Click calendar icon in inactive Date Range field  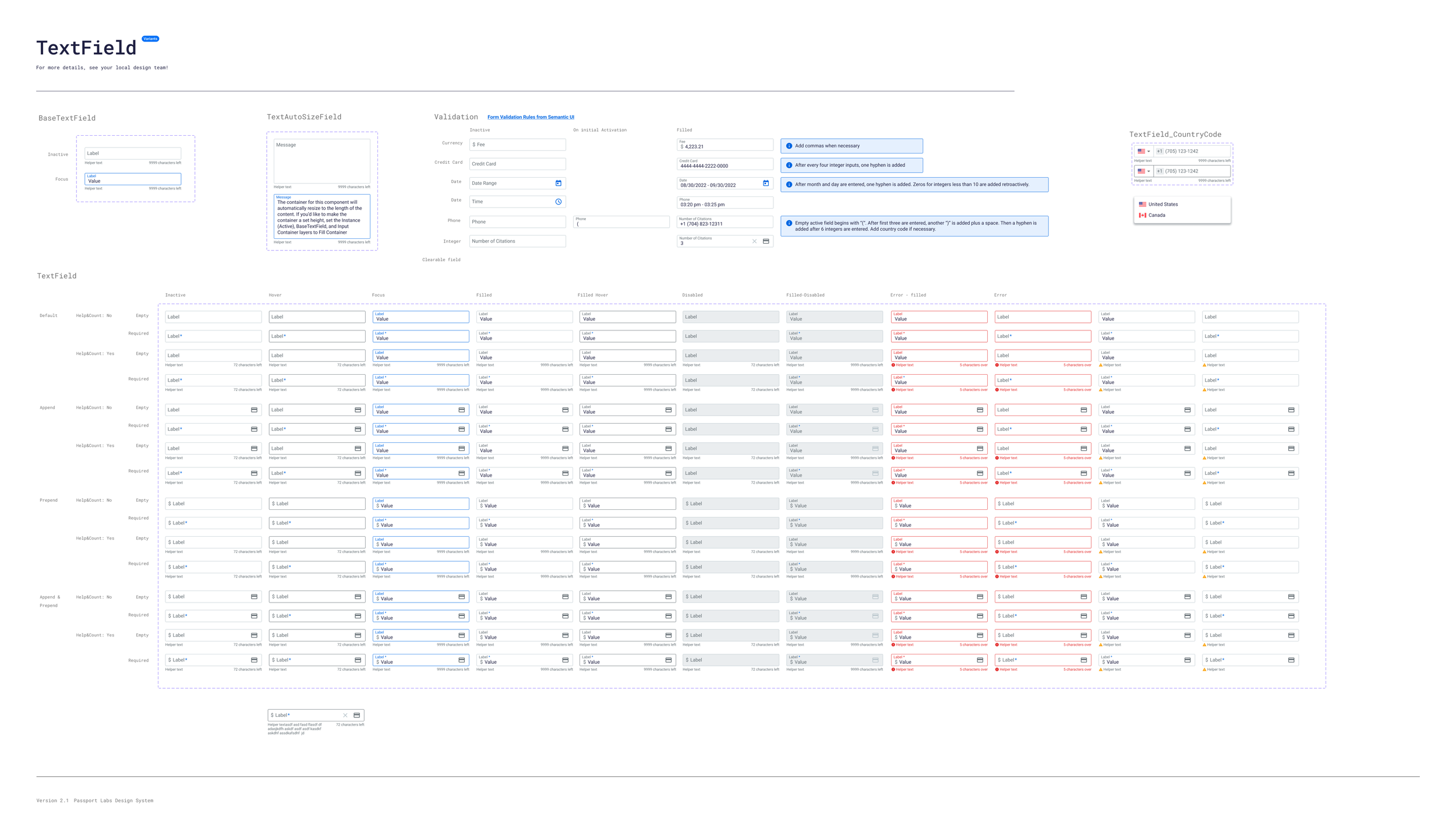[x=558, y=183]
